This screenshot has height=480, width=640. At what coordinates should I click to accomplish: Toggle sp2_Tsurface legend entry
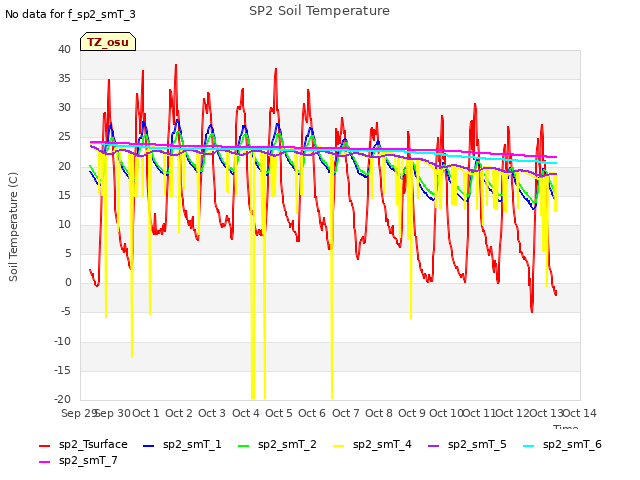click(83, 444)
